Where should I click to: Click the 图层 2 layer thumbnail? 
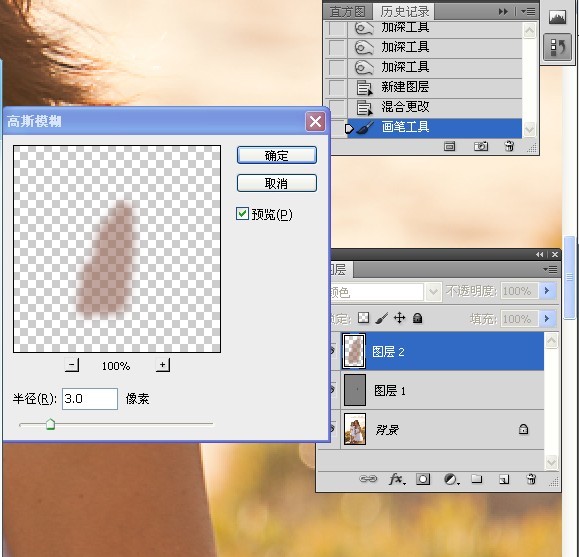pyautogui.click(x=354, y=351)
